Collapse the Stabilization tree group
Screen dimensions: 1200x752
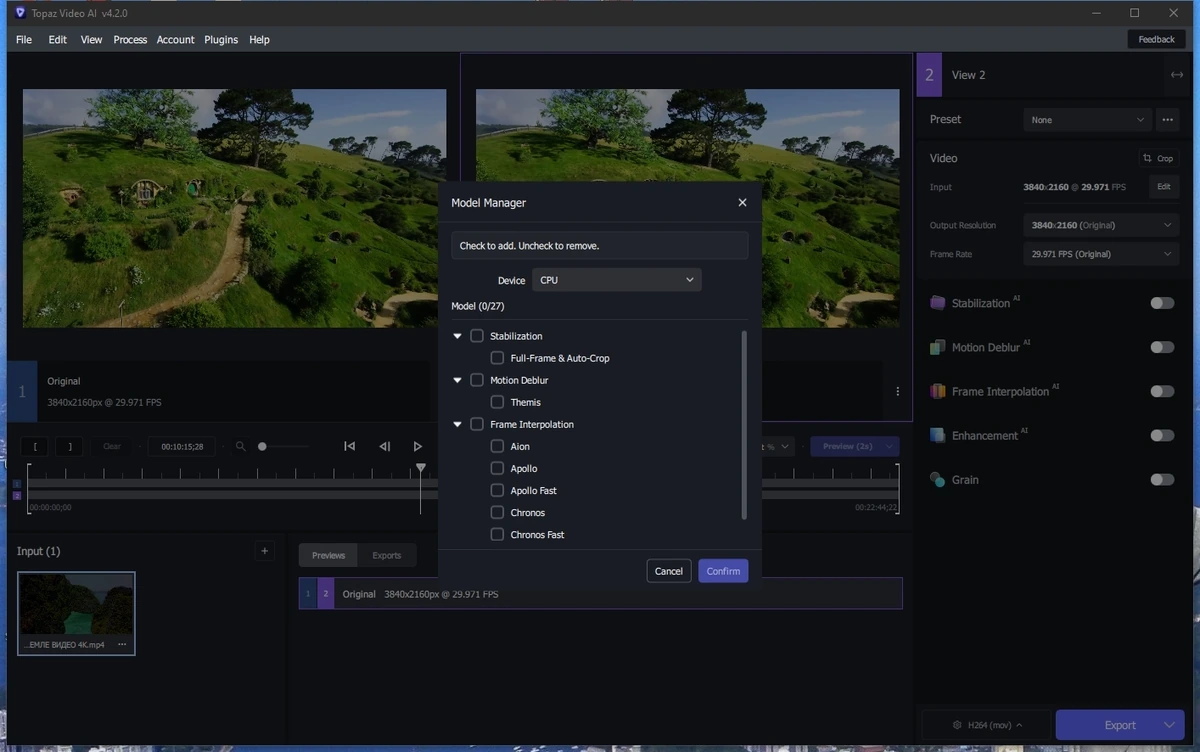point(457,336)
